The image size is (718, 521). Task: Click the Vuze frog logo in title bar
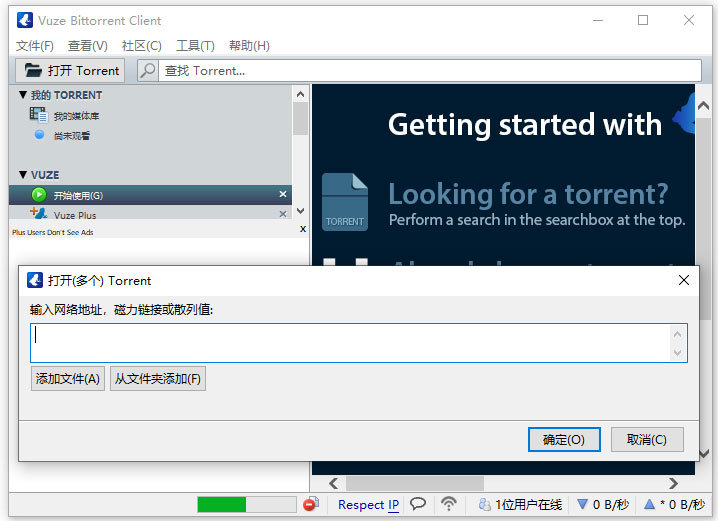[25, 20]
